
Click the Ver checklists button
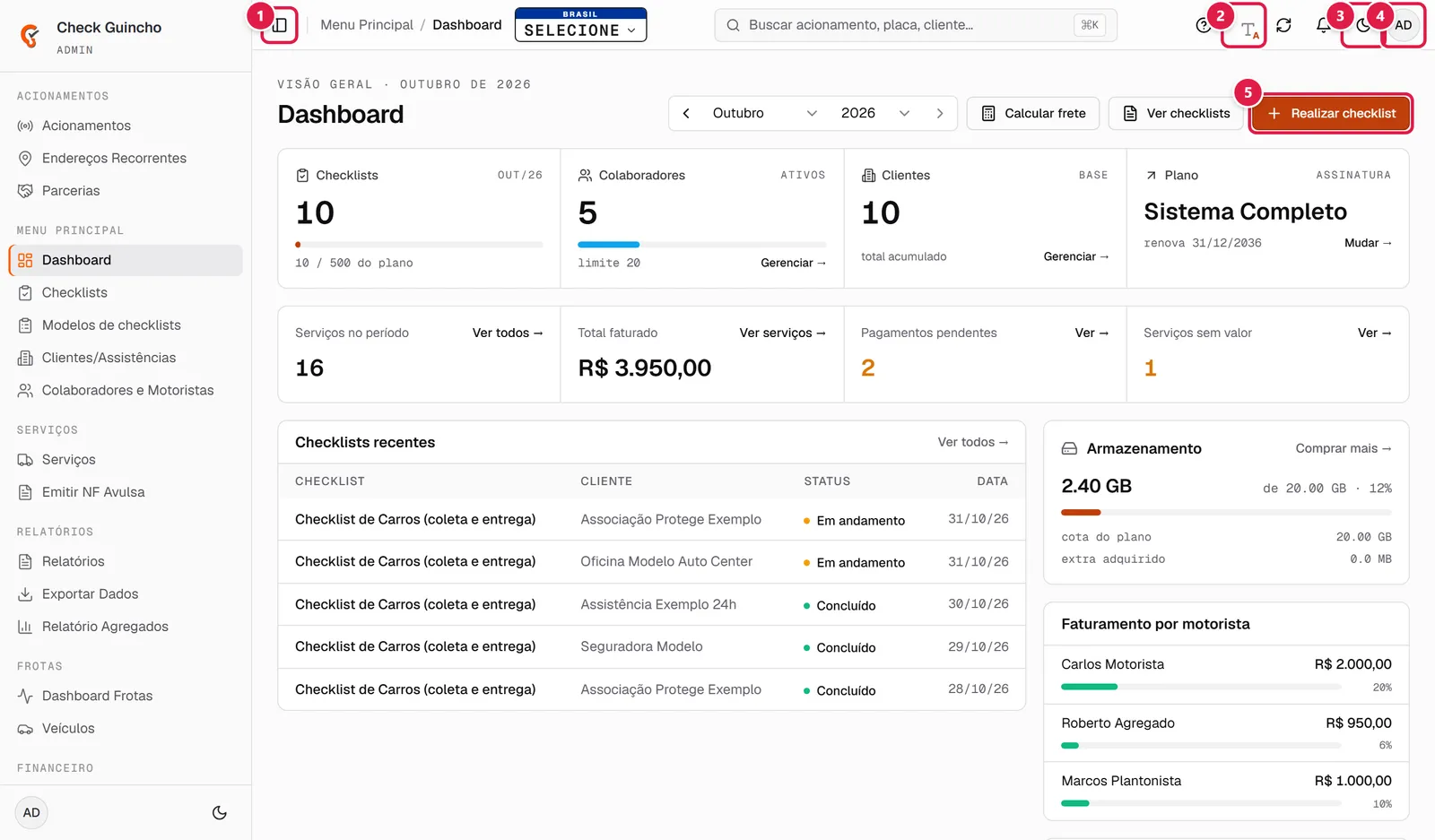tap(1177, 113)
